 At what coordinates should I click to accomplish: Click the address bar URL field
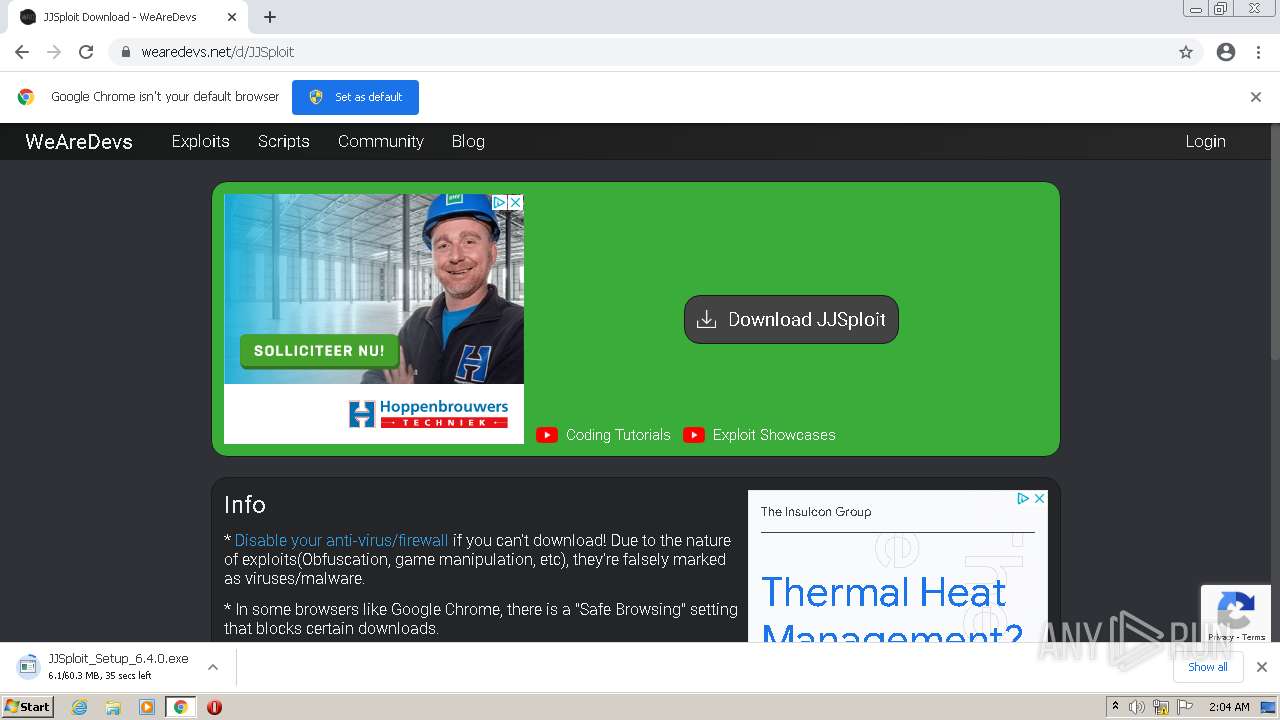(x=640, y=52)
